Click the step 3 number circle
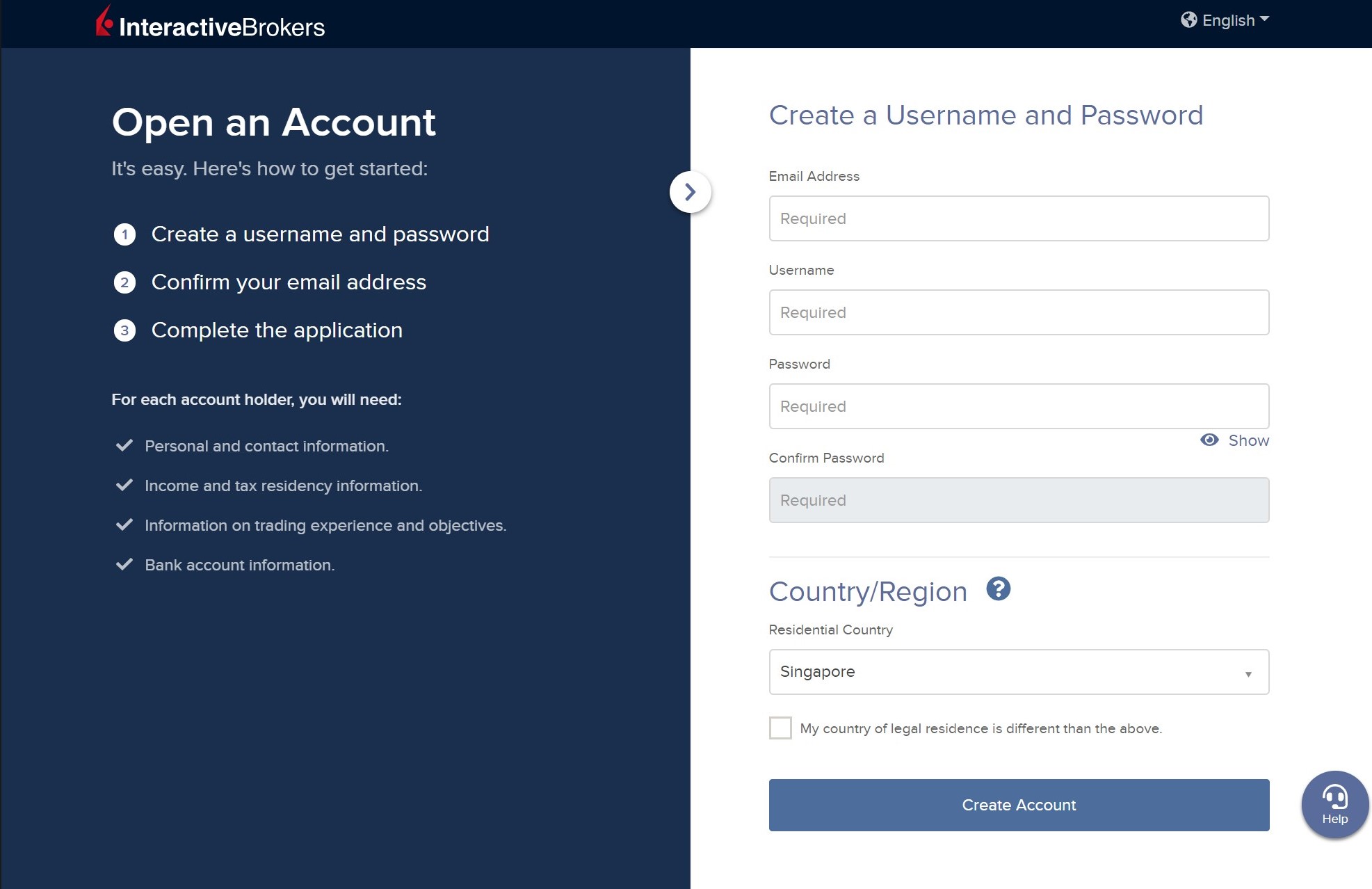This screenshot has width=1372, height=889. [x=124, y=330]
